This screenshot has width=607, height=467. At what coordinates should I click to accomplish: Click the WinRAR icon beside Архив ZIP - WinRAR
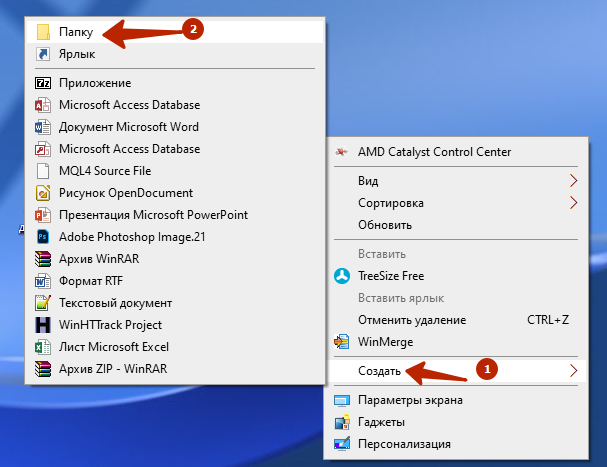click(43, 369)
